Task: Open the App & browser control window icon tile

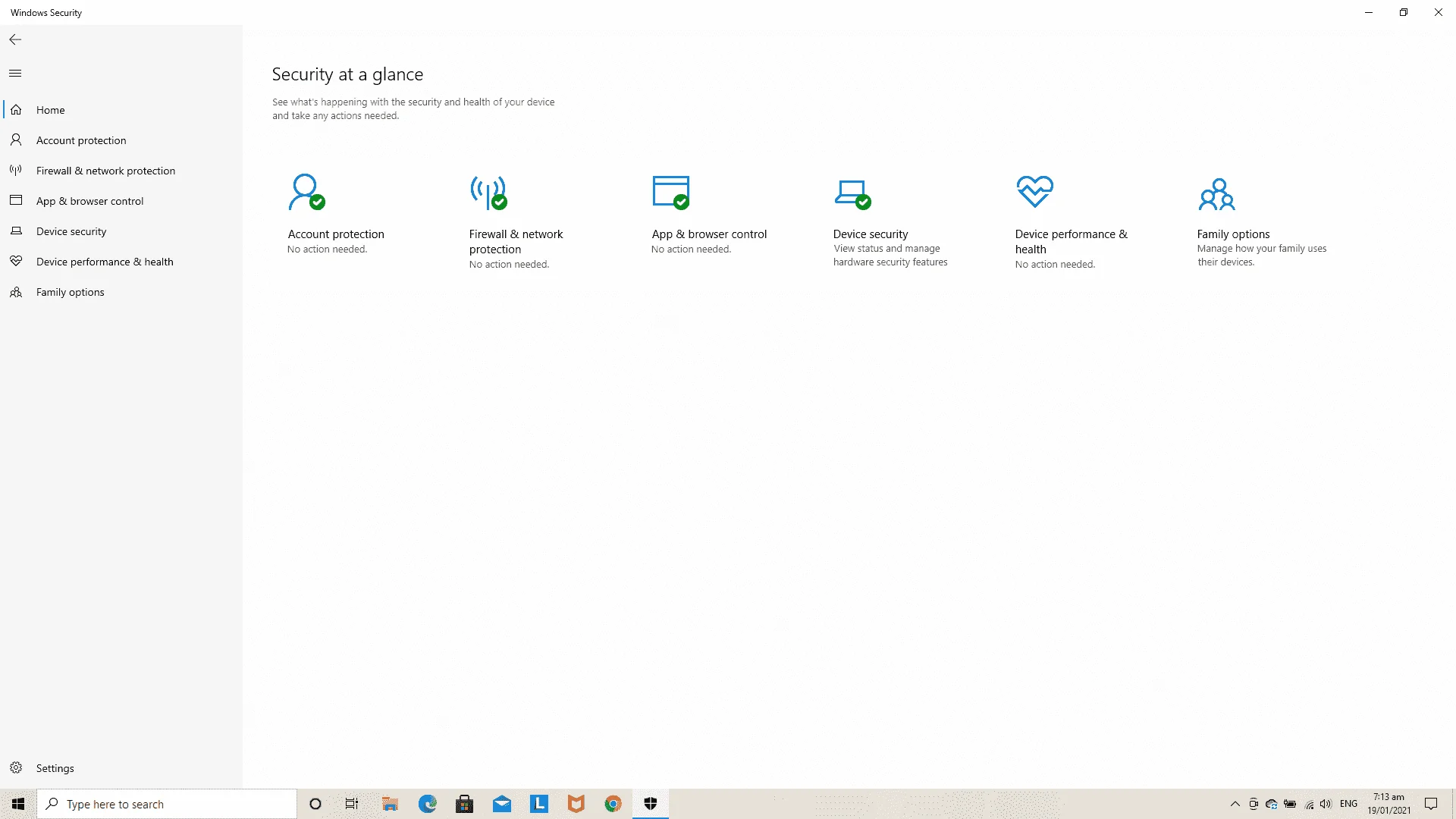Action: (x=671, y=193)
